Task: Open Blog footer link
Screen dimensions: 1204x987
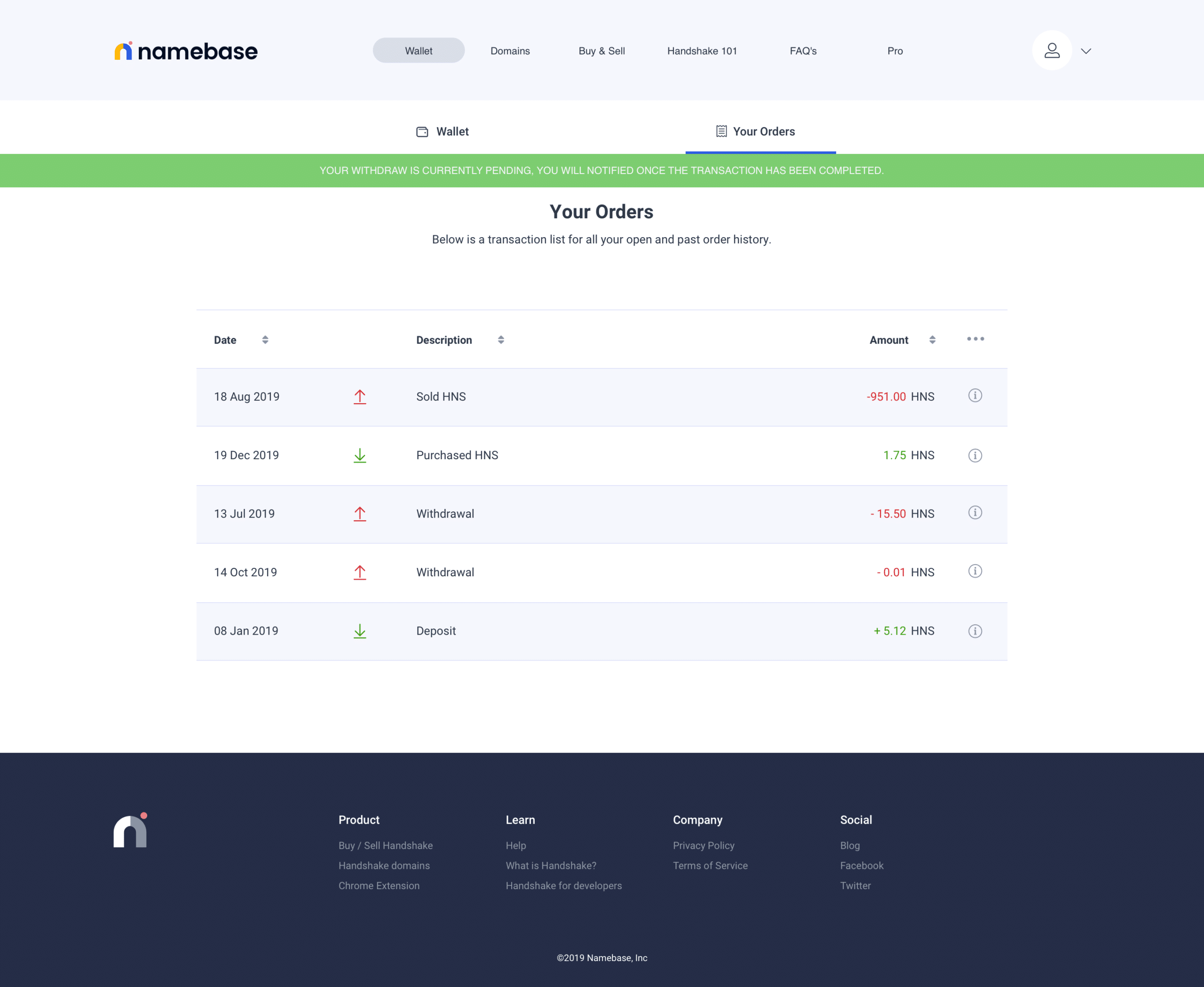Action: [850, 845]
